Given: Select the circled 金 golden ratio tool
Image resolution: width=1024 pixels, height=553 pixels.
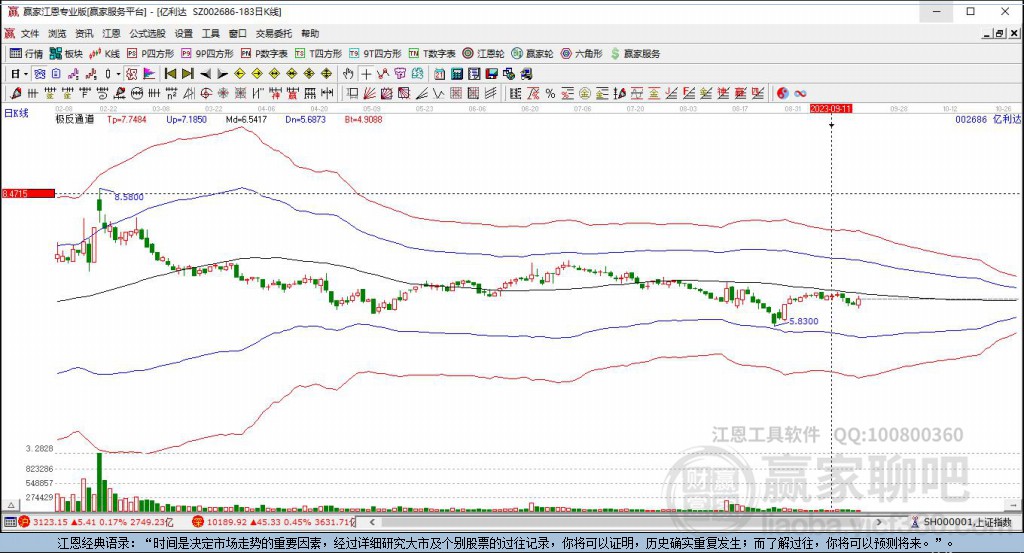Looking at the screenshot, I should (x=584, y=93).
